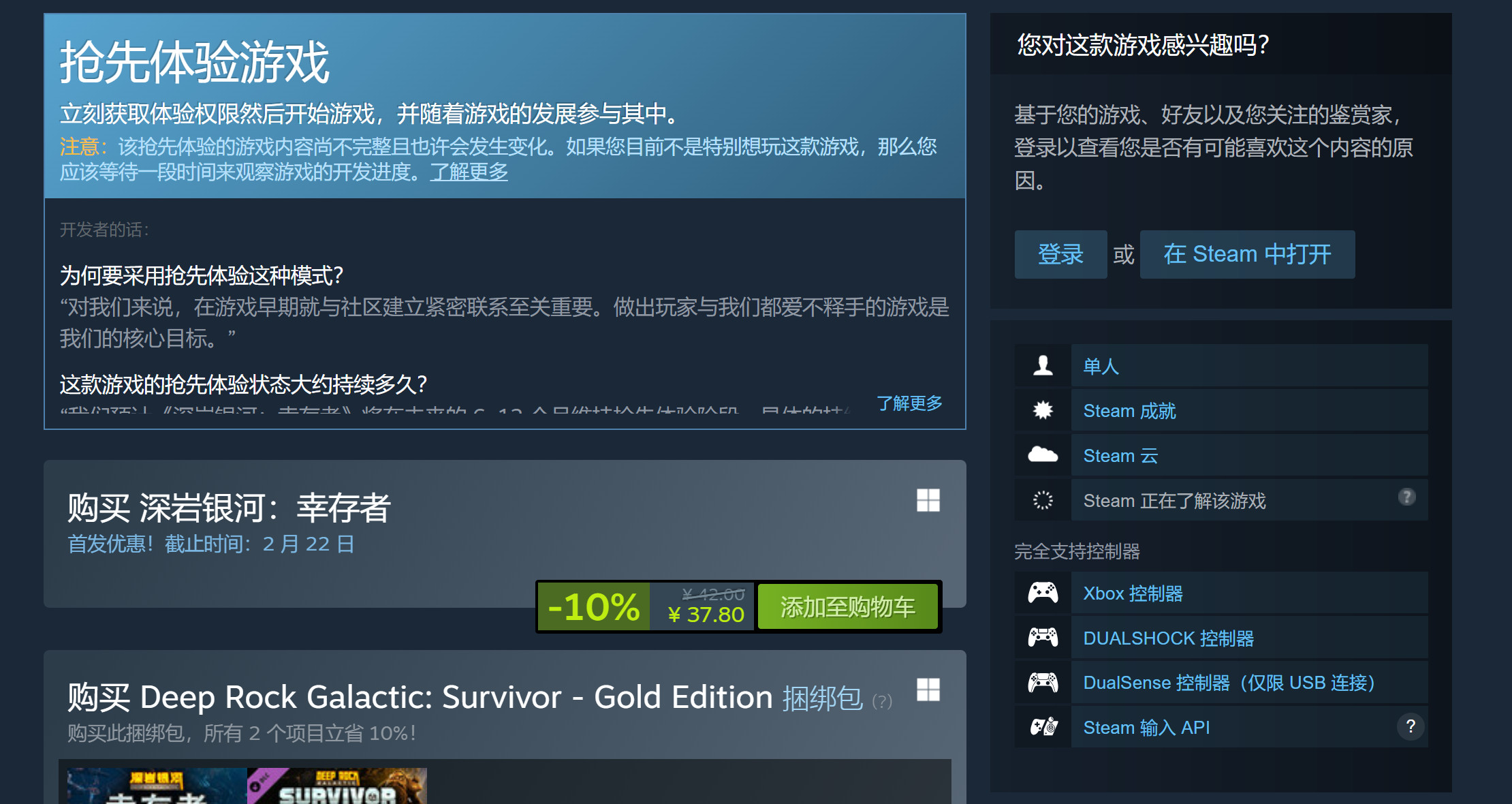Image resolution: width=1512 pixels, height=804 pixels.
Task: Click the DualSense controller icon
Action: tap(1040, 682)
